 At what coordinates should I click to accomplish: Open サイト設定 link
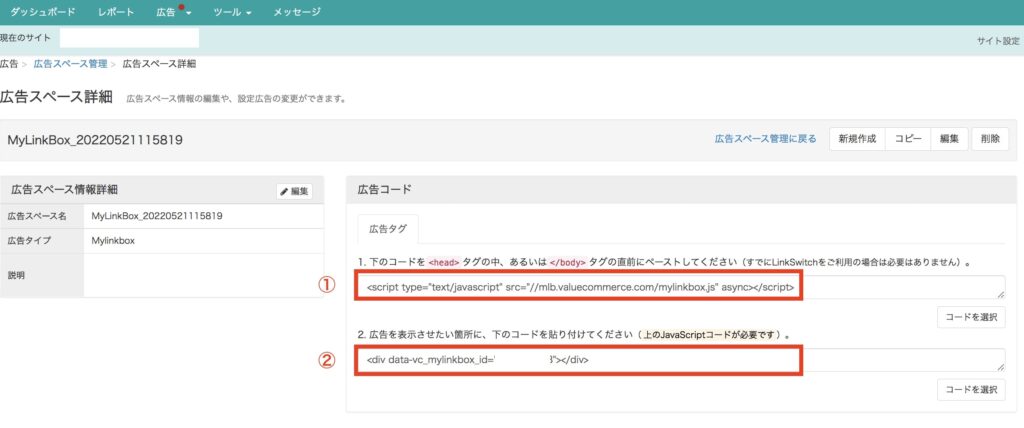[x=998, y=41]
